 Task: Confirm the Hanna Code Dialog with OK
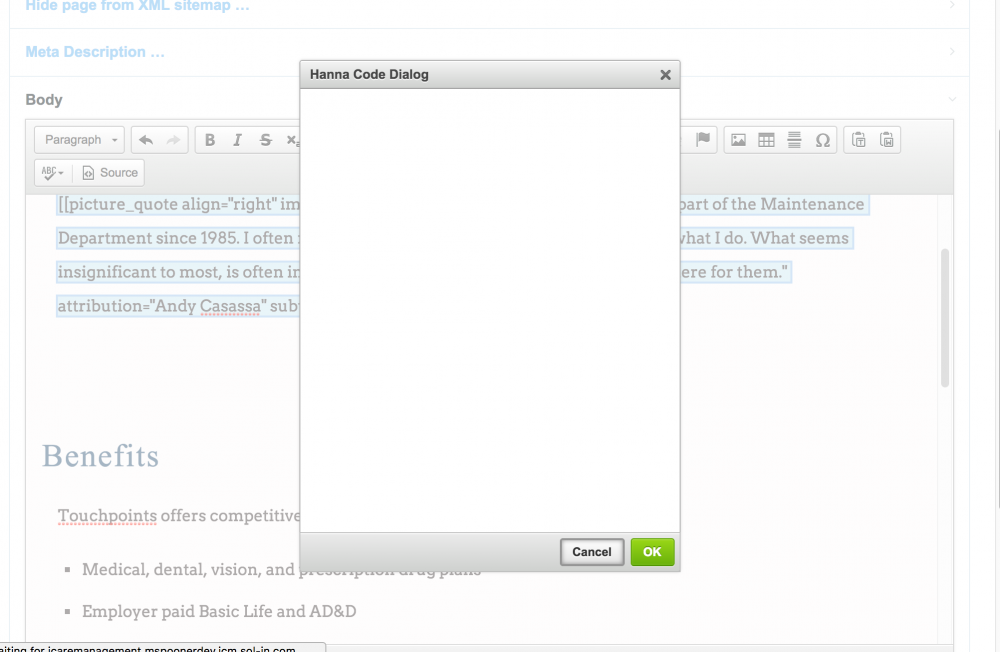pyautogui.click(x=652, y=551)
